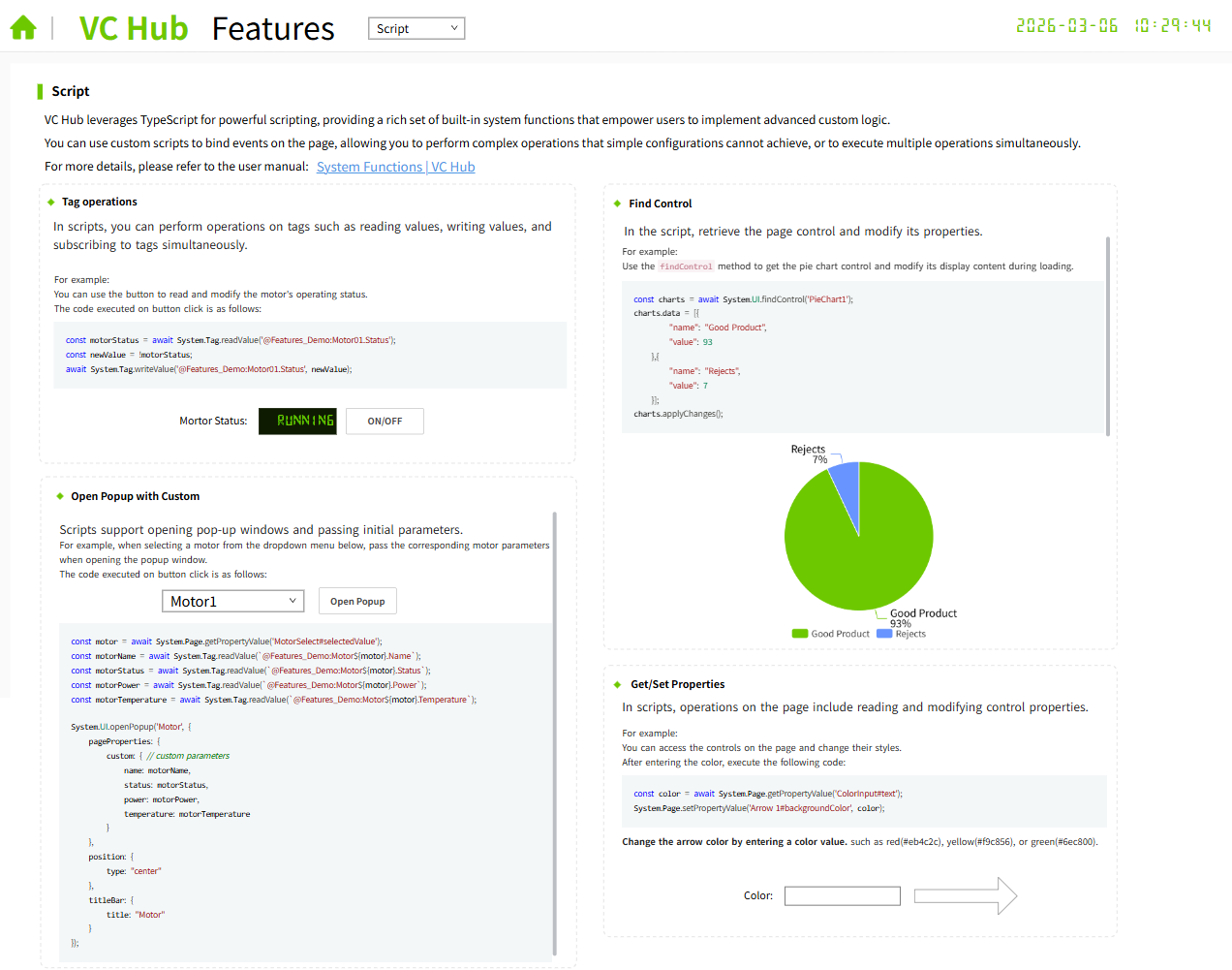Click the Color text input field

[842, 896]
